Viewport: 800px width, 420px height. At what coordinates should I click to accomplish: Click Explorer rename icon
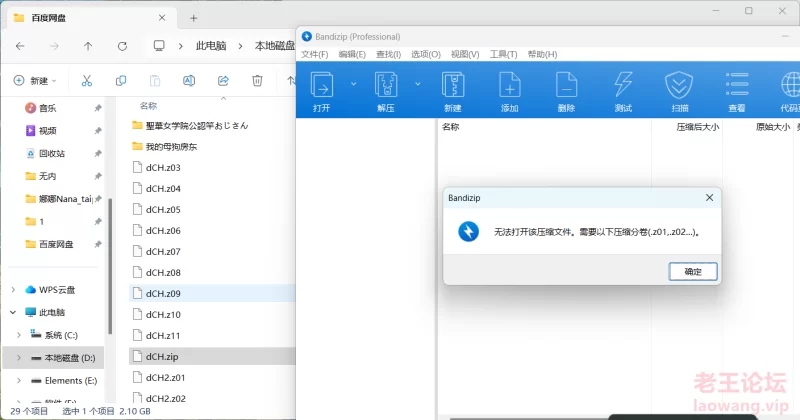[189, 81]
